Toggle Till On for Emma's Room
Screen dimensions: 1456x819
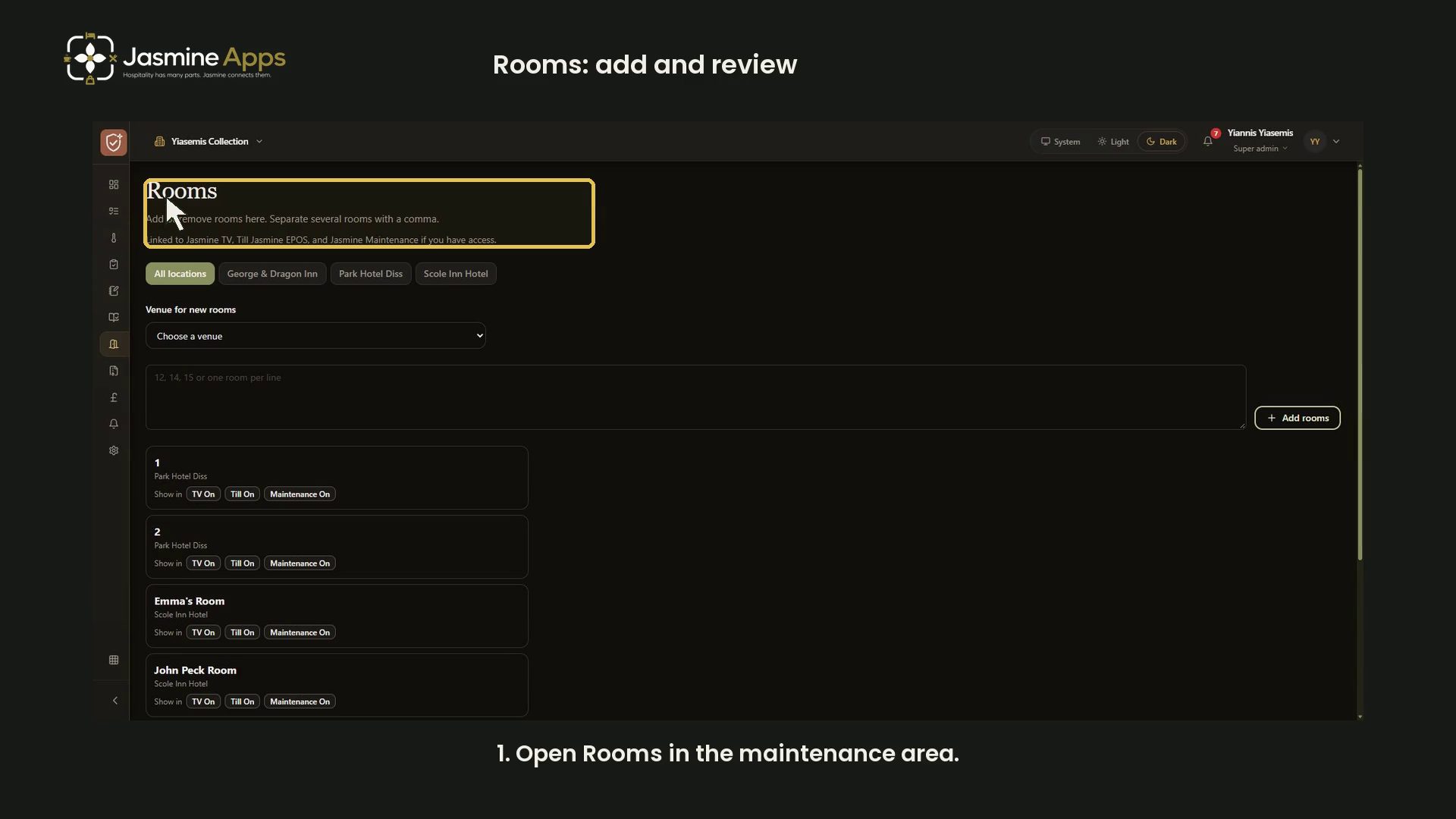click(x=243, y=632)
